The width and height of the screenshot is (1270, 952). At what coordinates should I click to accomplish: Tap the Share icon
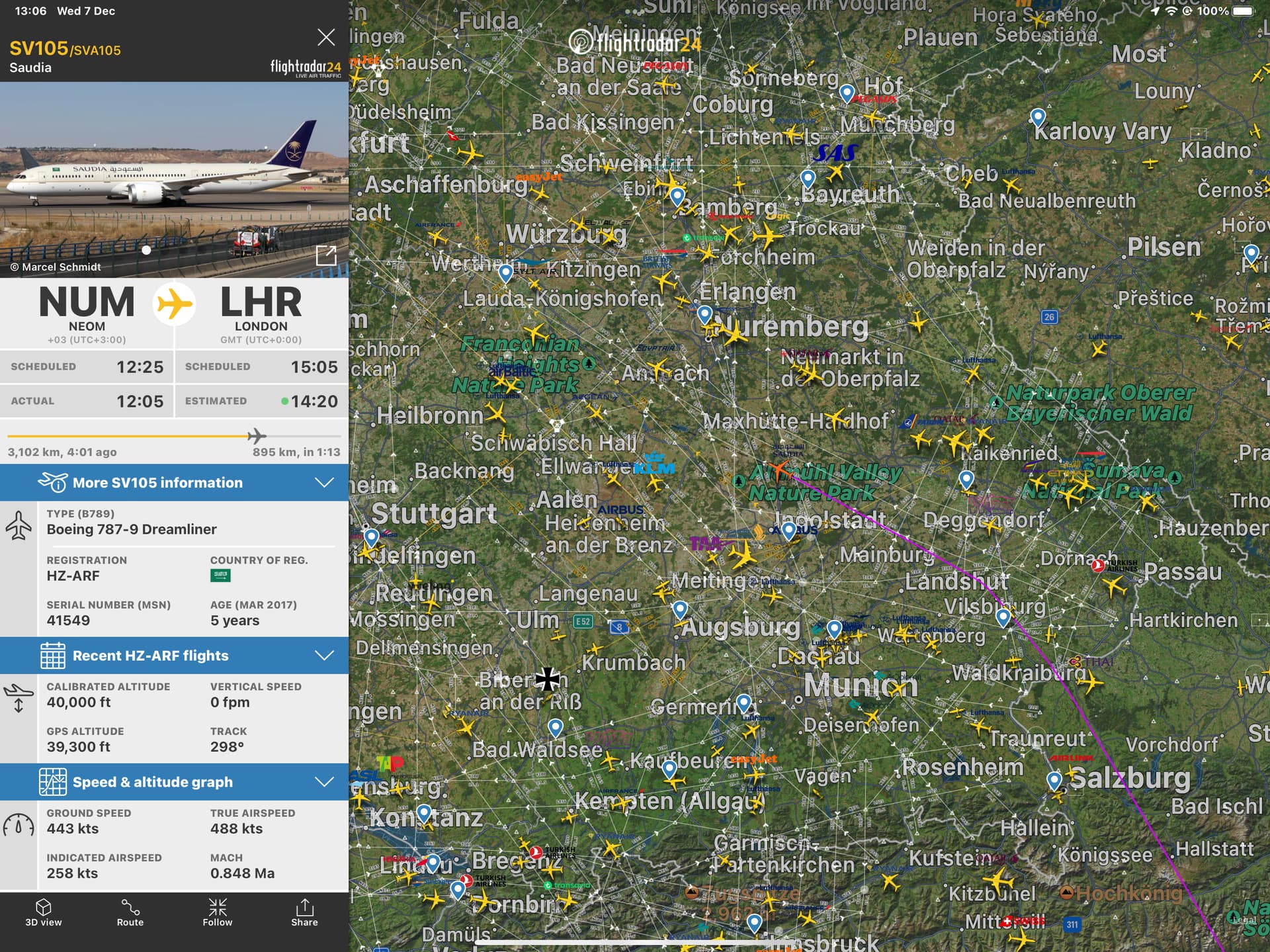(x=304, y=912)
